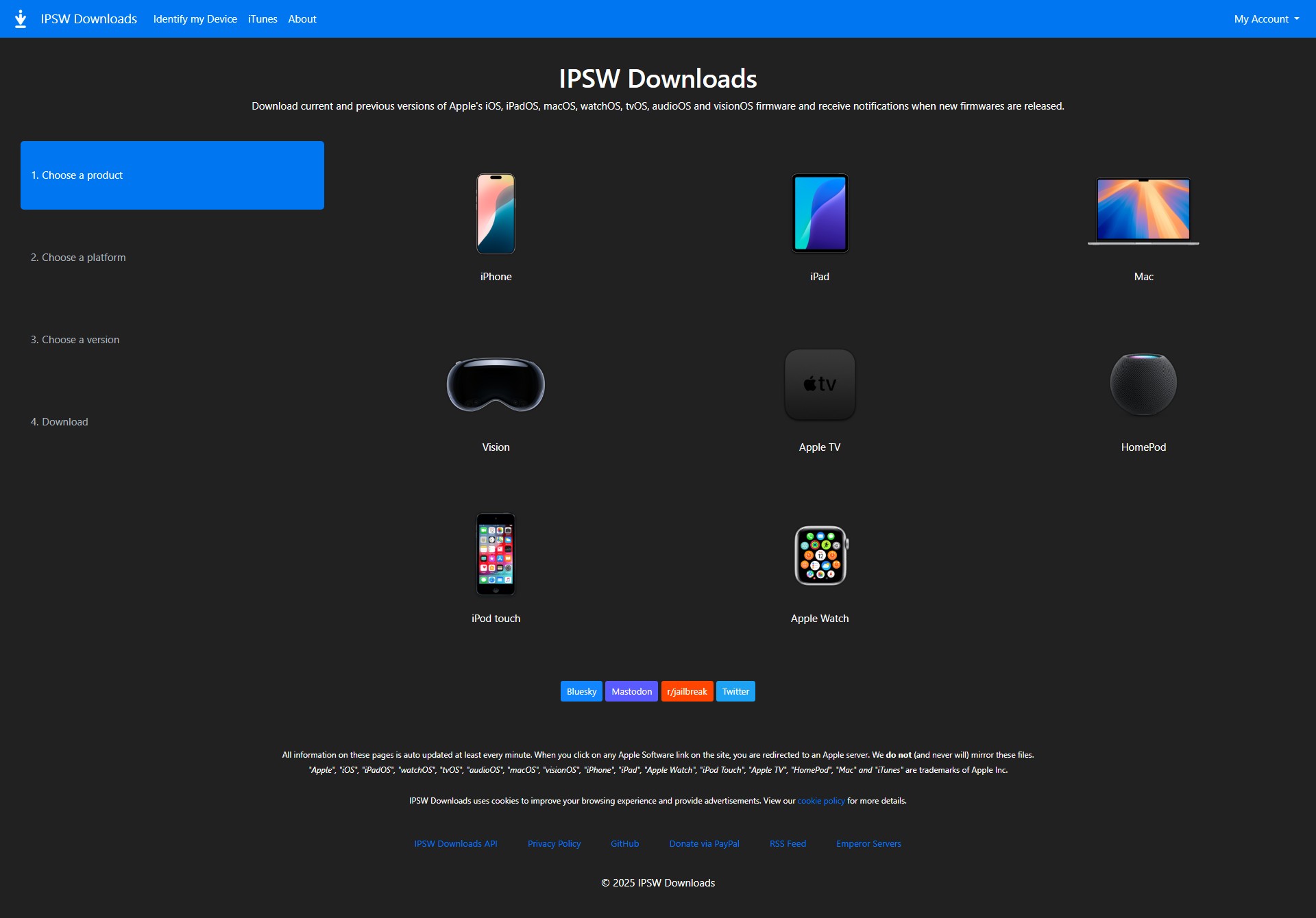Click the Apple TV text label
The height and width of the screenshot is (918, 1316).
point(820,447)
